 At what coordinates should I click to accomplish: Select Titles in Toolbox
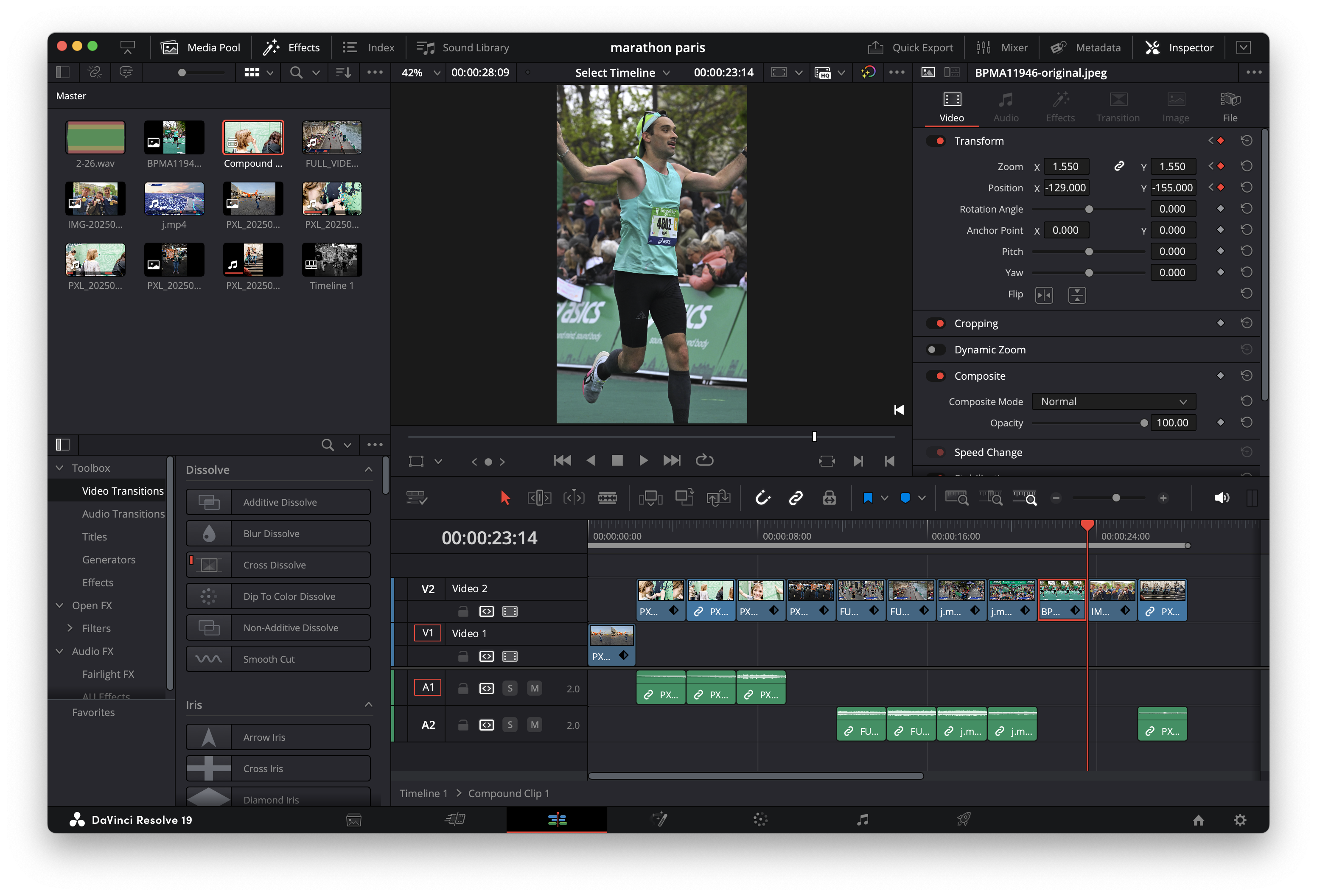point(94,537)
